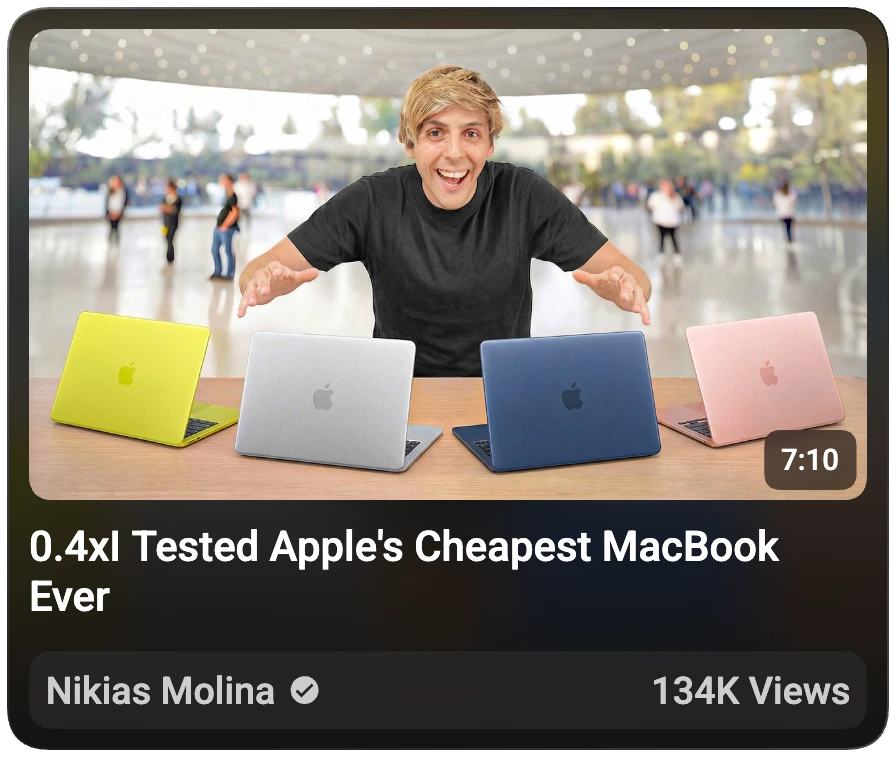The image size is (896, 757).
Task: Select the yellow MacBook lid in the thumbnail
Action: tap(131, 374)
